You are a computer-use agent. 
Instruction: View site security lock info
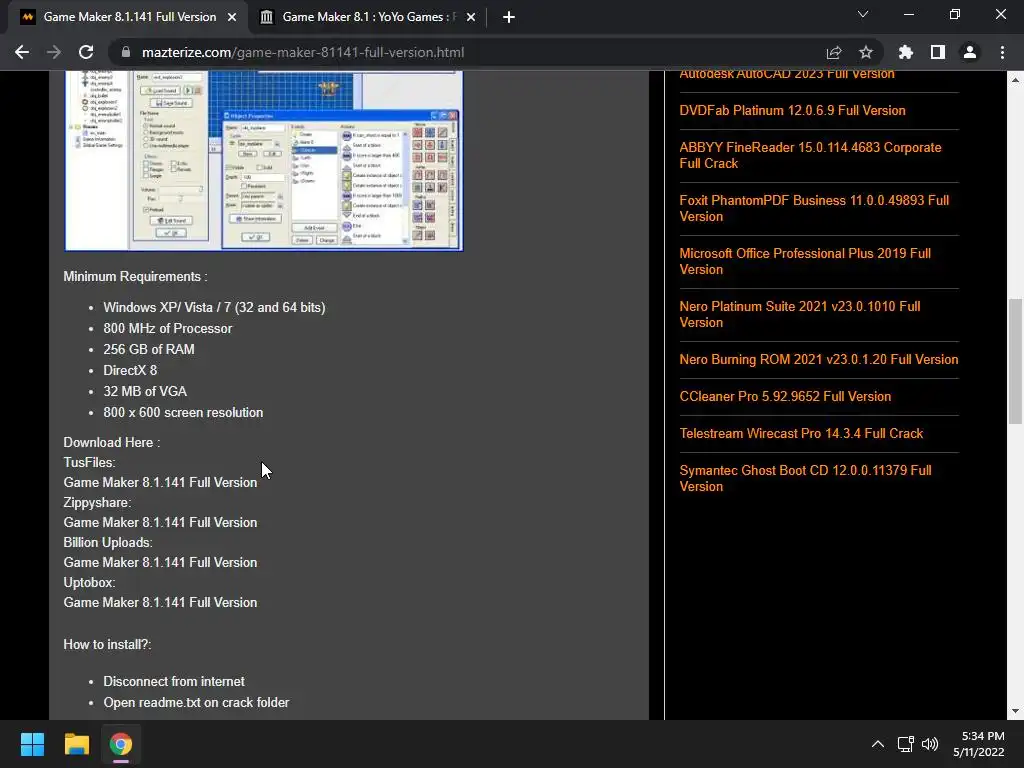click(126, 52)
